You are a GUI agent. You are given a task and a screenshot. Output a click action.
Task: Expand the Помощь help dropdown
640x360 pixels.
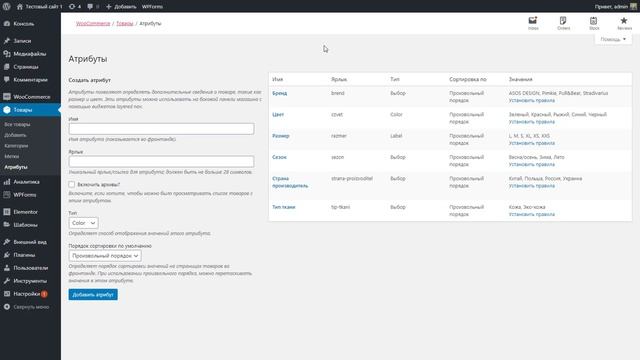click(613, 39)
